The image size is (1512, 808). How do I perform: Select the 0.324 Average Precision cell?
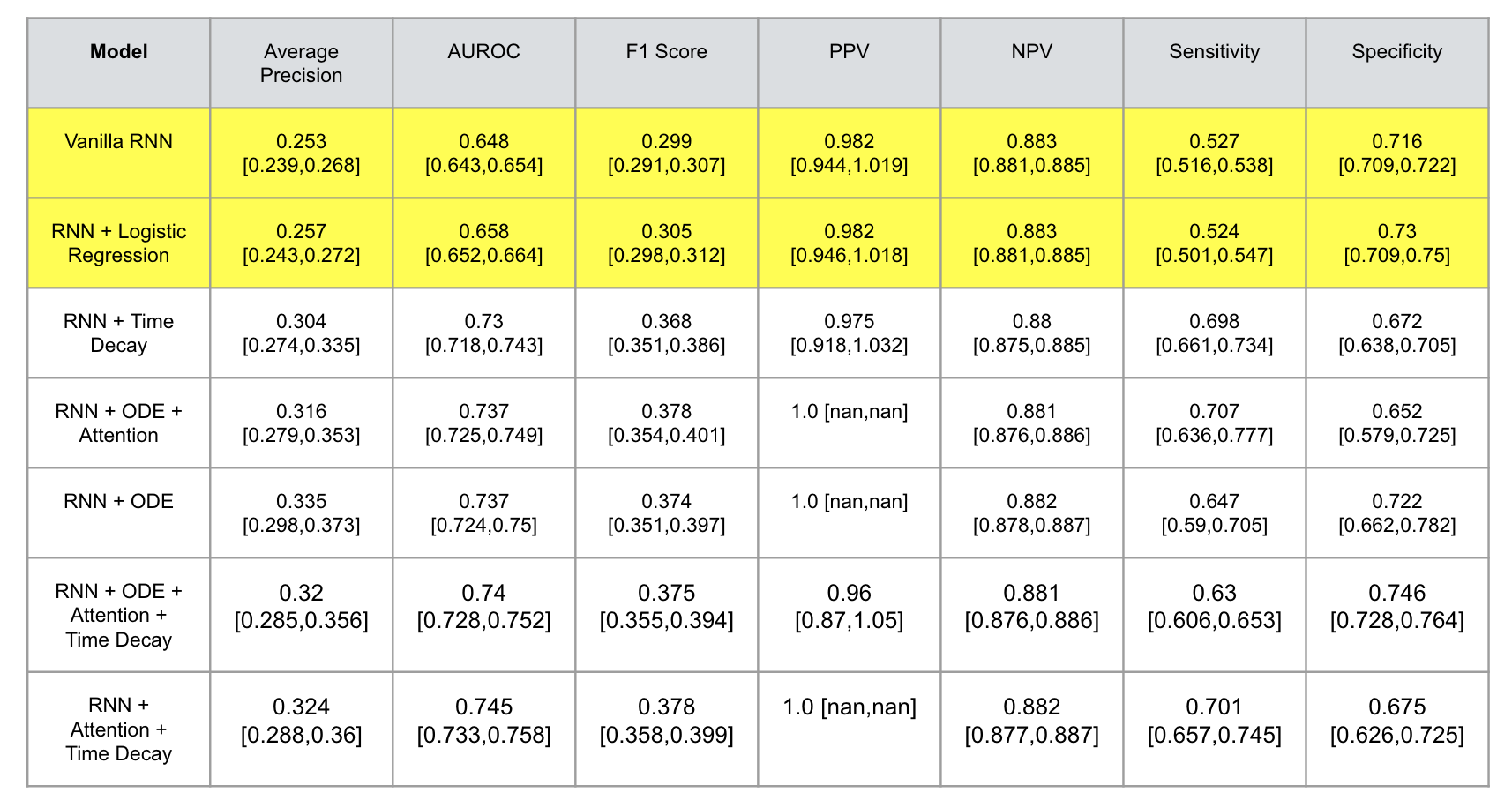tap(301, 721)
